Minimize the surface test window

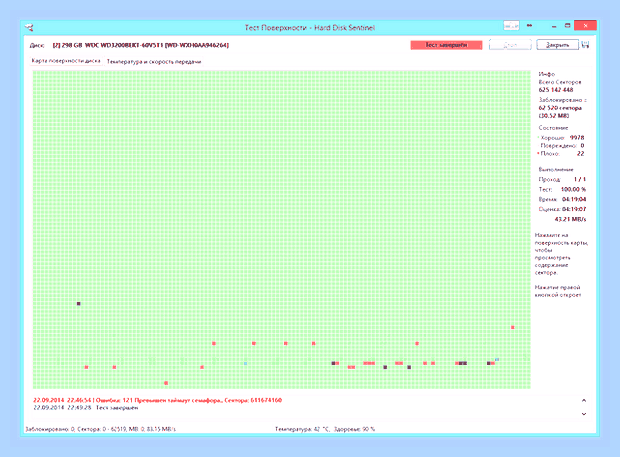[554, 26]
